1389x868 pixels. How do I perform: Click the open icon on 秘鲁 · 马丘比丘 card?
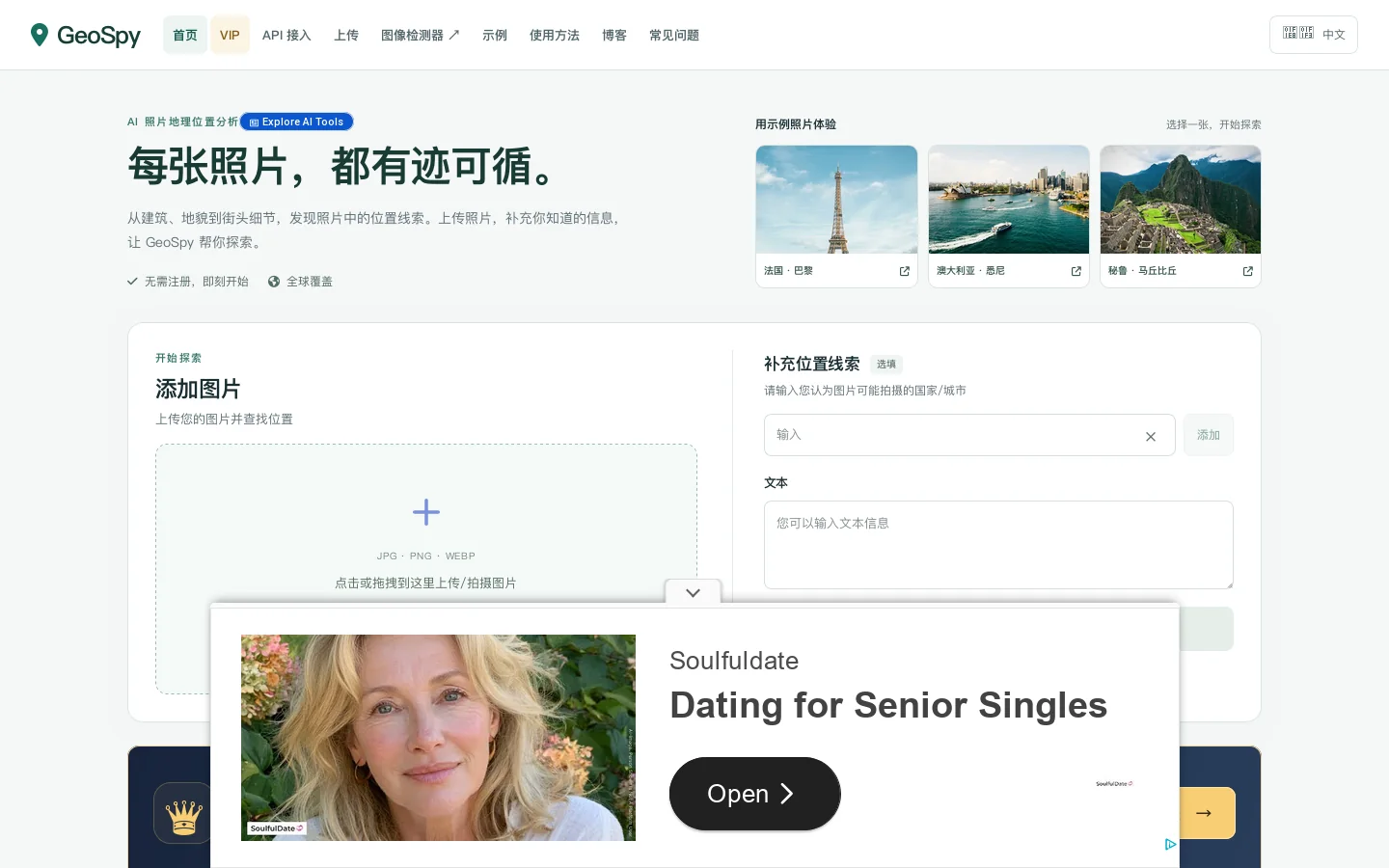click(1248, 271)
